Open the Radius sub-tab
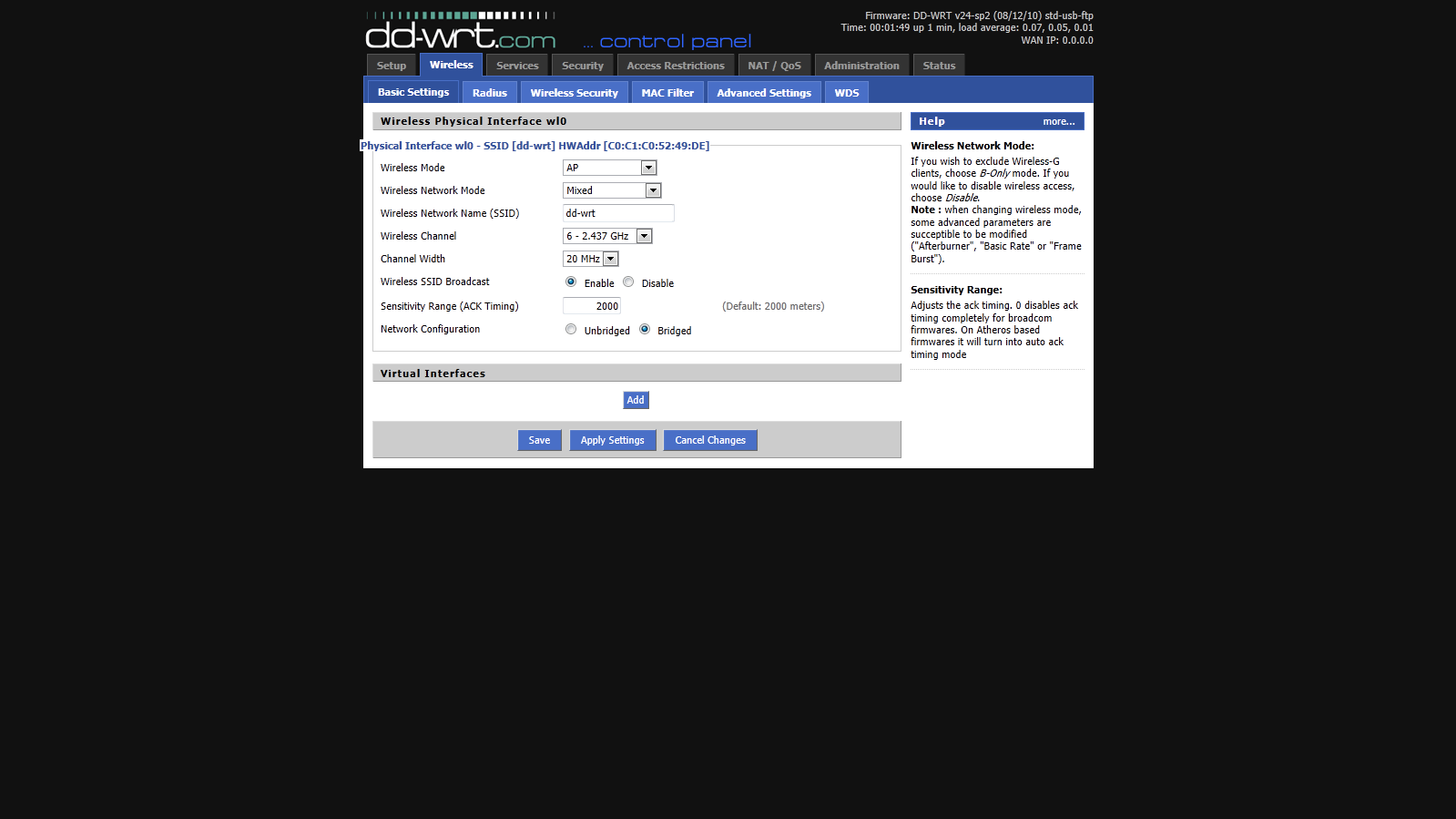Image resolution: width=1456 pixels, height=819 pixels. tap(490, 93)
